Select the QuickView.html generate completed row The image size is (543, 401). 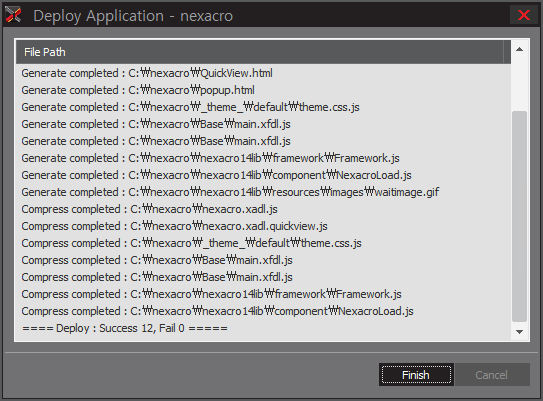coord(263,73)
